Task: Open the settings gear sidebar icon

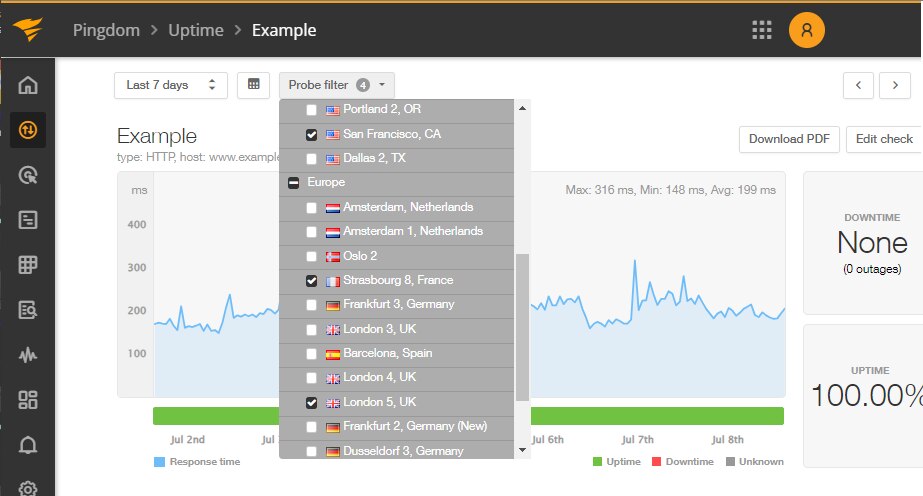Action: coord(28,488)
